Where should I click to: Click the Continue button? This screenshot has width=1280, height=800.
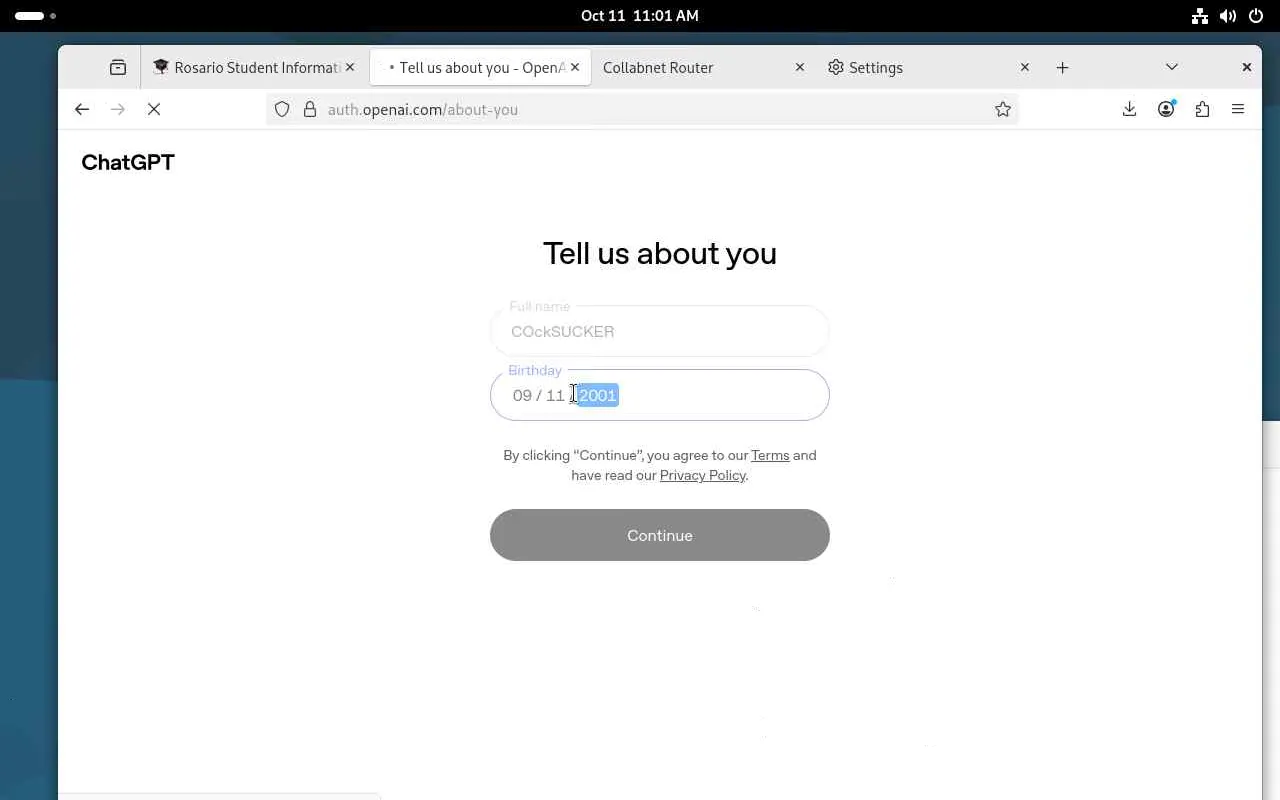point(660,535)
